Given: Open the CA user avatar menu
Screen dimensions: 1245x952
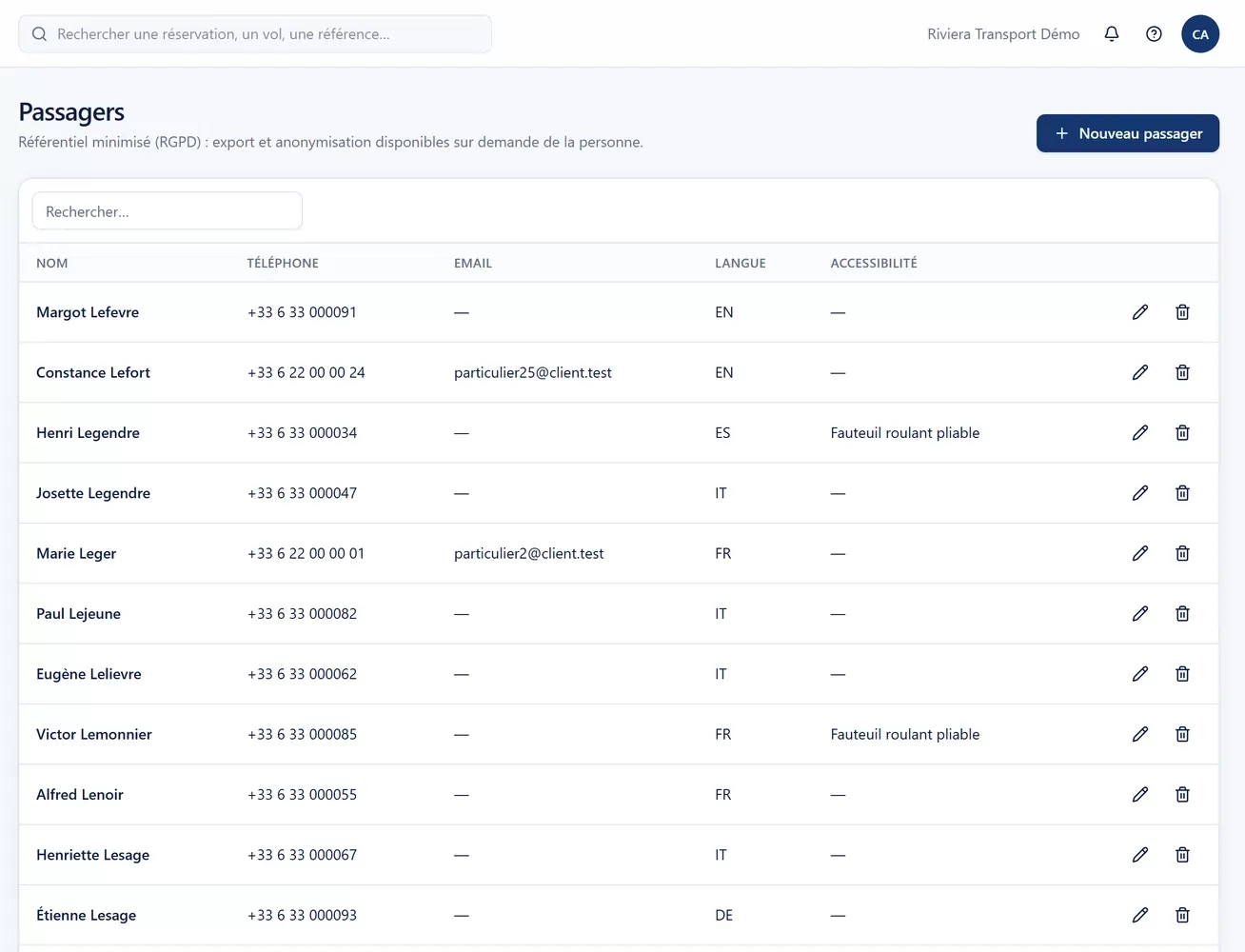Looking at the screenshot, I should [x=1200, y=34].
